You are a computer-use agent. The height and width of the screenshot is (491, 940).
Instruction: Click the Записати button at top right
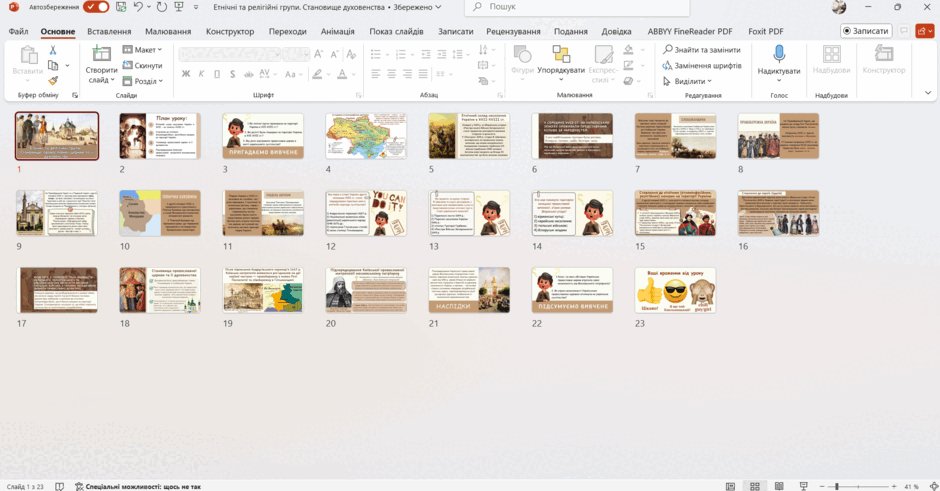[866, 31]
